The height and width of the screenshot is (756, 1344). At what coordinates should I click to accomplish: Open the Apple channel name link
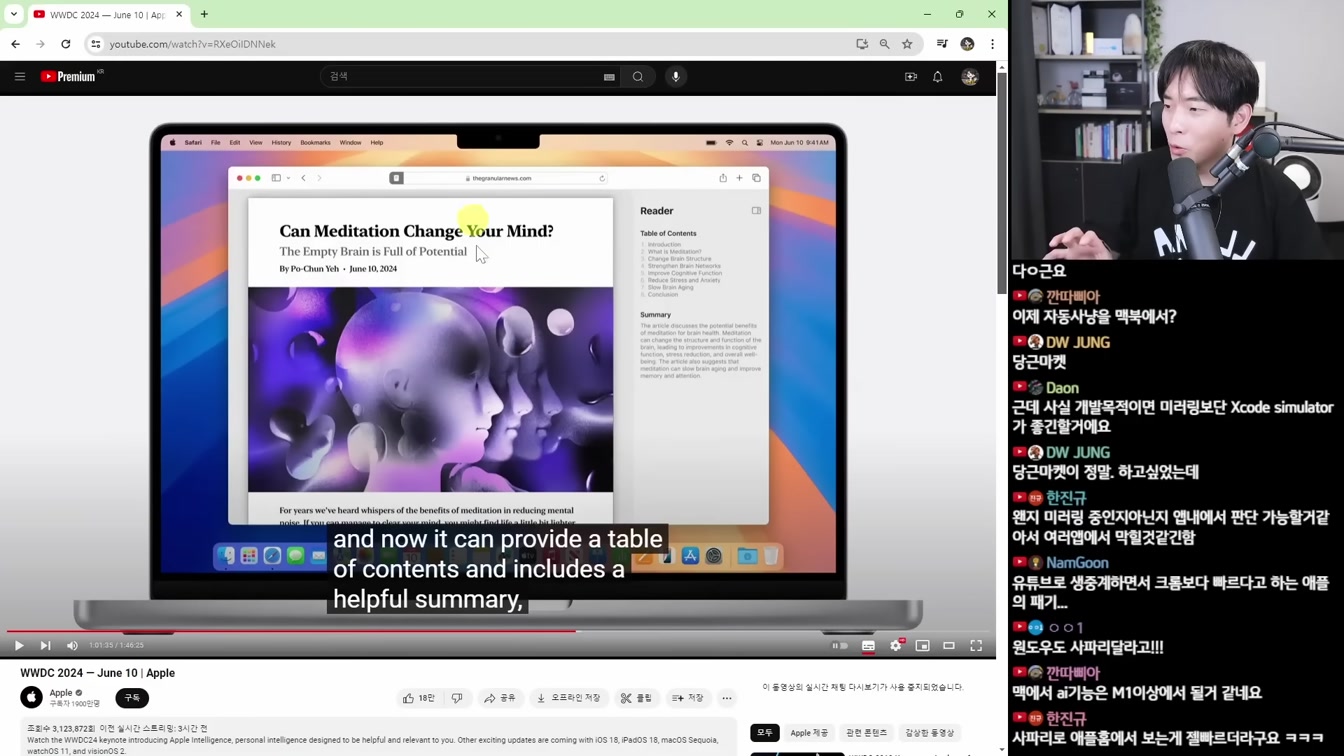[x=61, y=692]
